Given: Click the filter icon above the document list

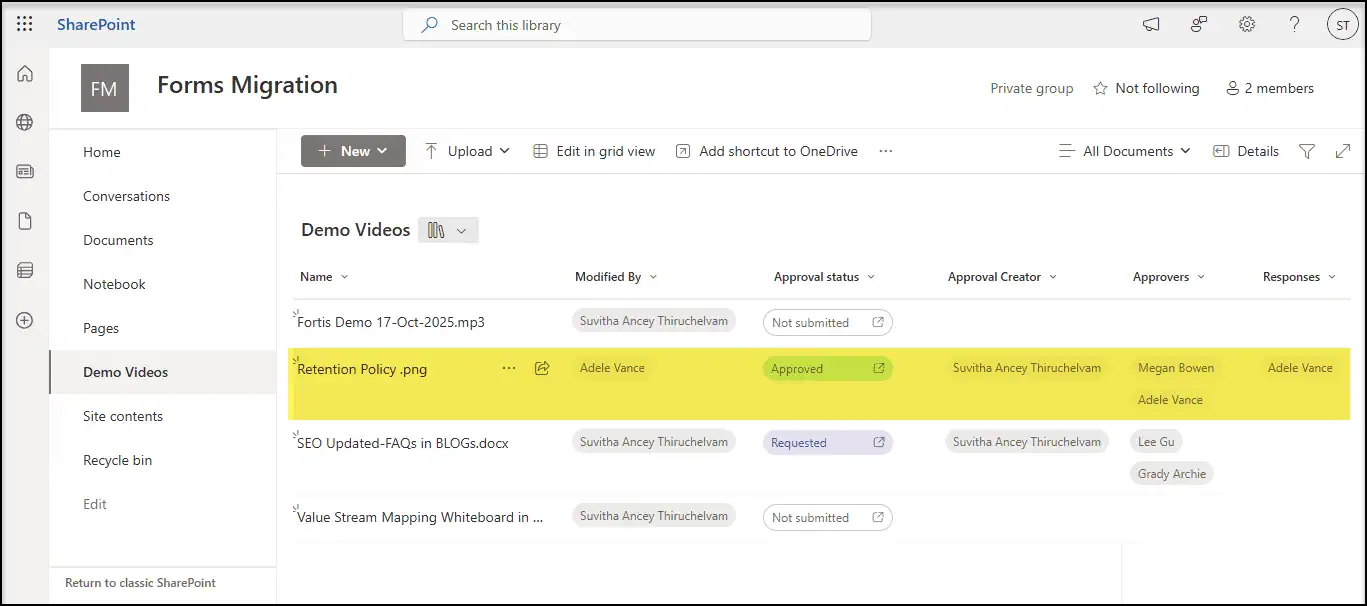Looking at the screenshot, I should (1307, 151).
